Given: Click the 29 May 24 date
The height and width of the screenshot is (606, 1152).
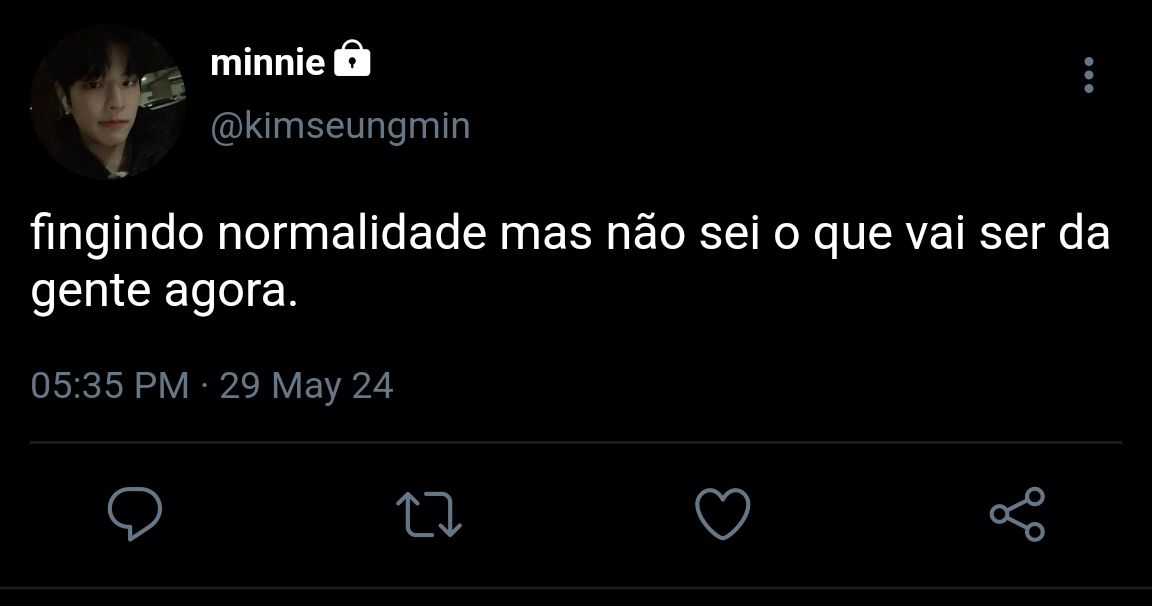Looking at the screenshot, I should (306, 386).
